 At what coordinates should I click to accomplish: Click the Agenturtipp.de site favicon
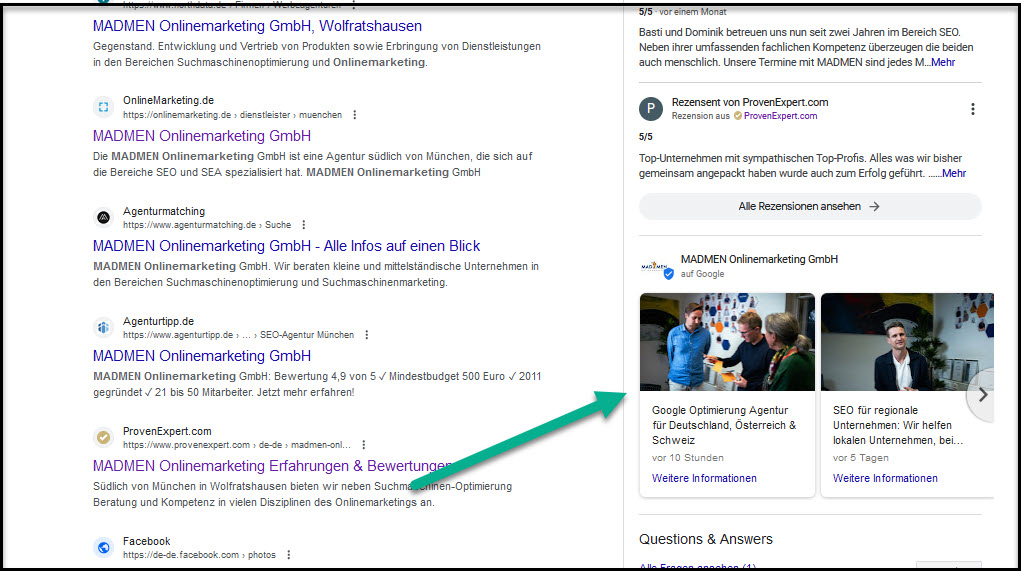104,327
